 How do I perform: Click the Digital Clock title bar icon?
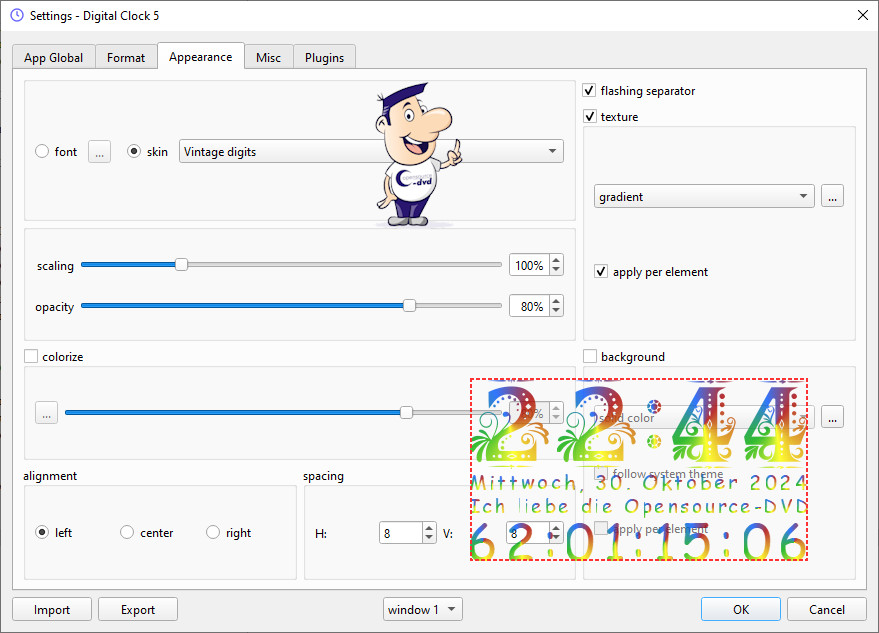(15, 15)
